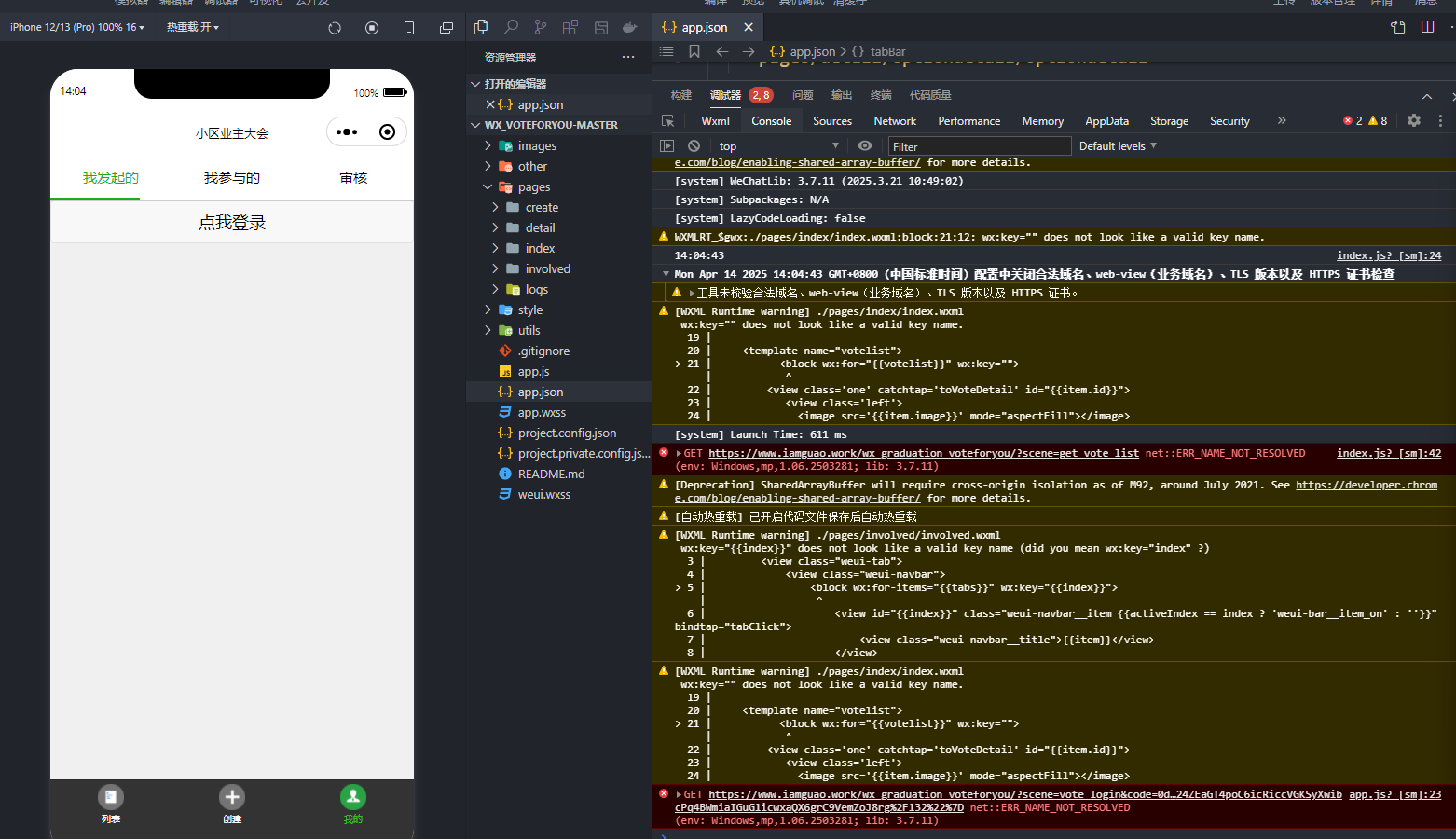
Task: Click the Docker whale icon
Action: pos(630,27)
